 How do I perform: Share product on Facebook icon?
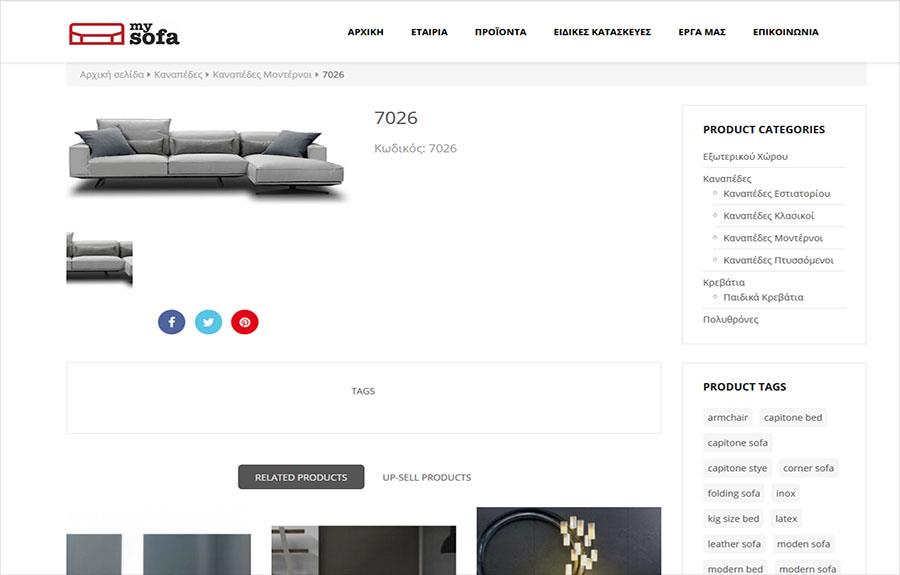pos(172,322)
